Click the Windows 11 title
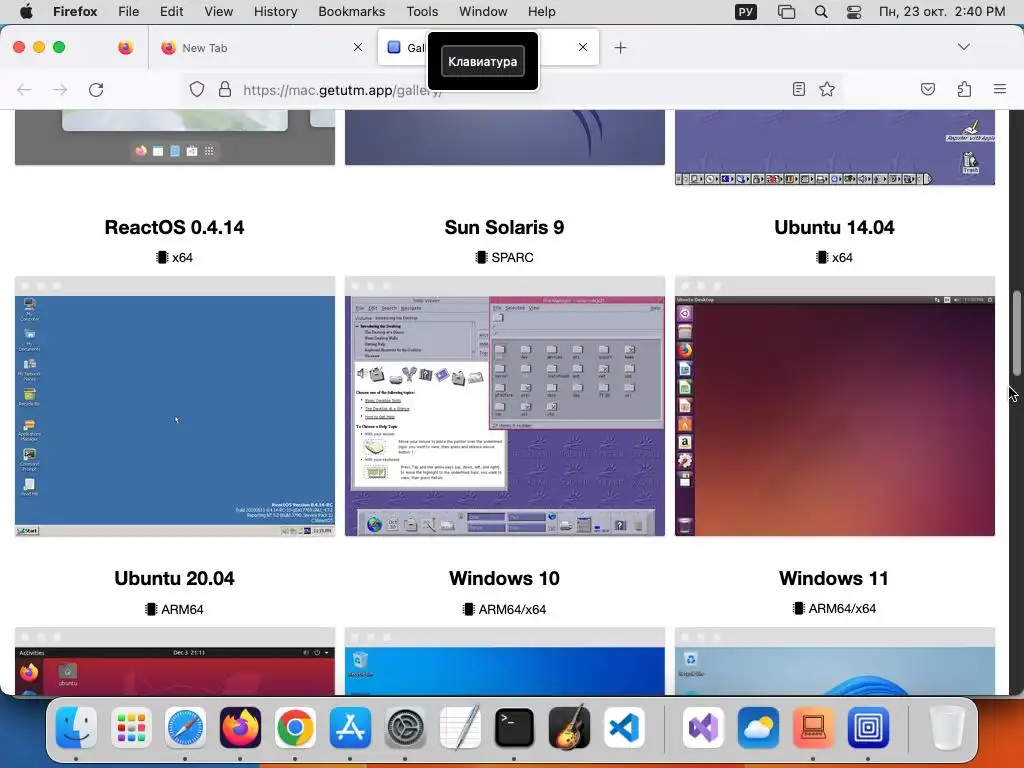The image size is (1024, 768). [834, 579]
